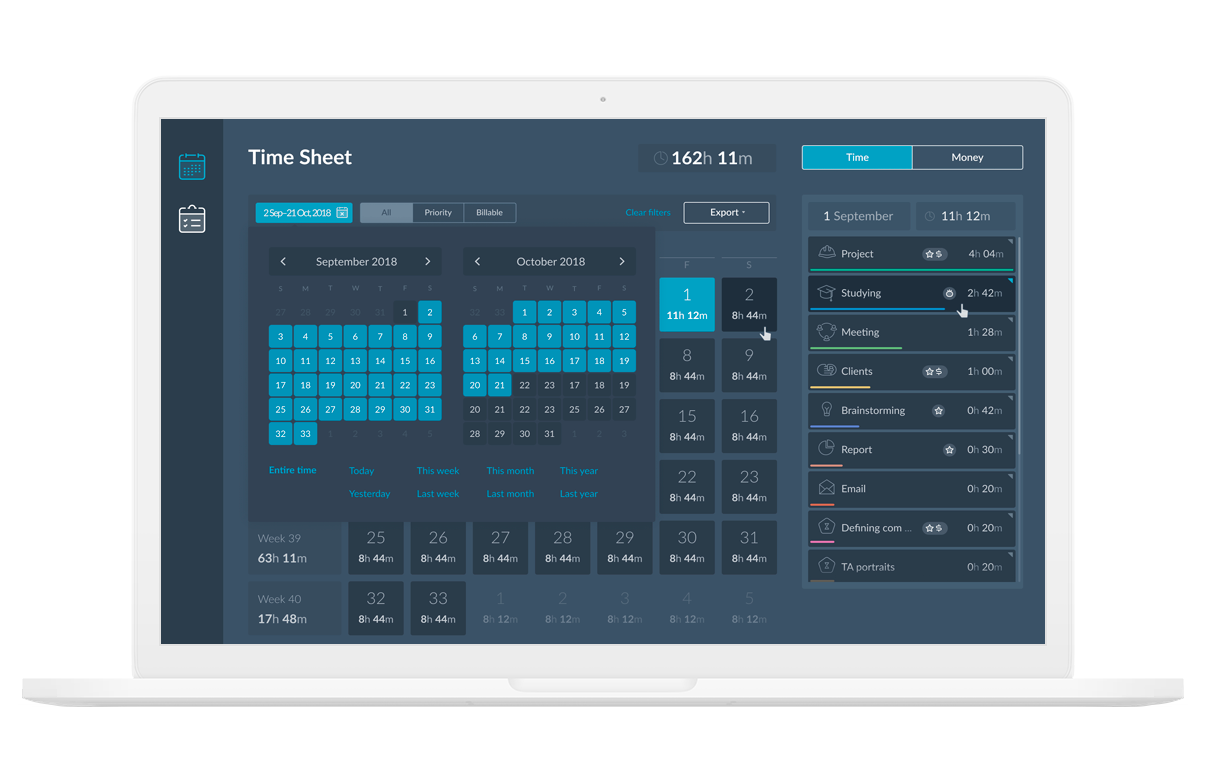Click the timer badge on Studying
1206x783 pixels.
click(949, 293)
